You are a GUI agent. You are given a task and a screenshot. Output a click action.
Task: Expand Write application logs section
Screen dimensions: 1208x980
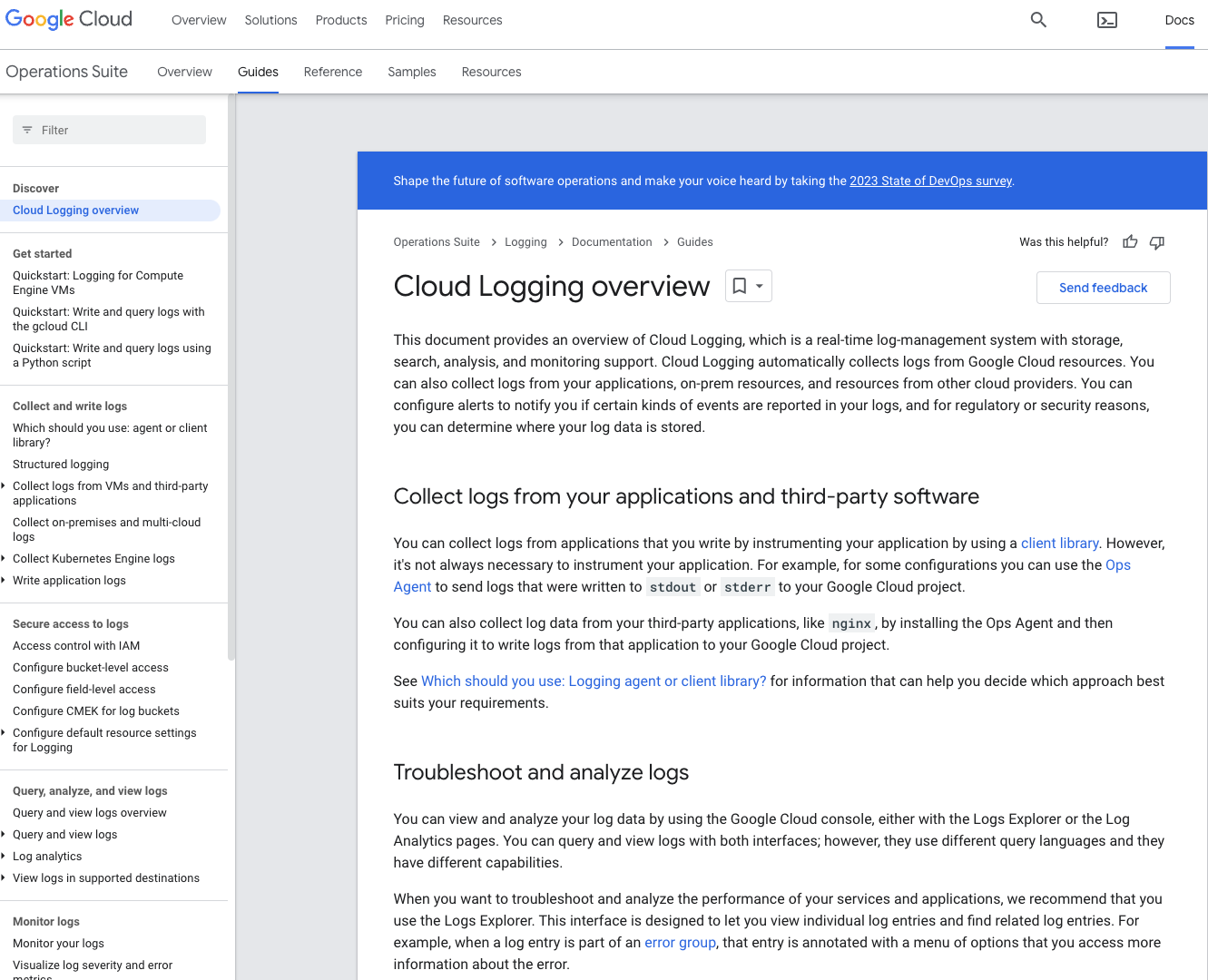click(4, 581)
